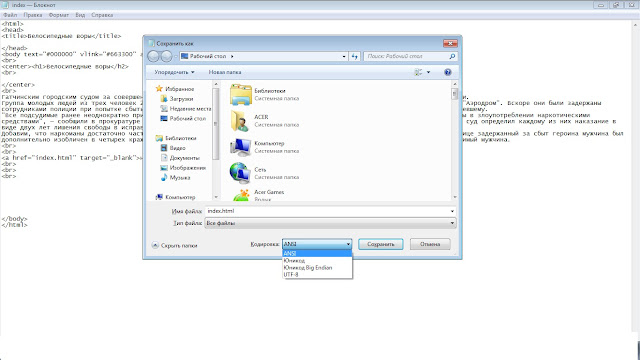
Task: Open the Упорядочить dropdown menu
Action: [x=174, y=72]
